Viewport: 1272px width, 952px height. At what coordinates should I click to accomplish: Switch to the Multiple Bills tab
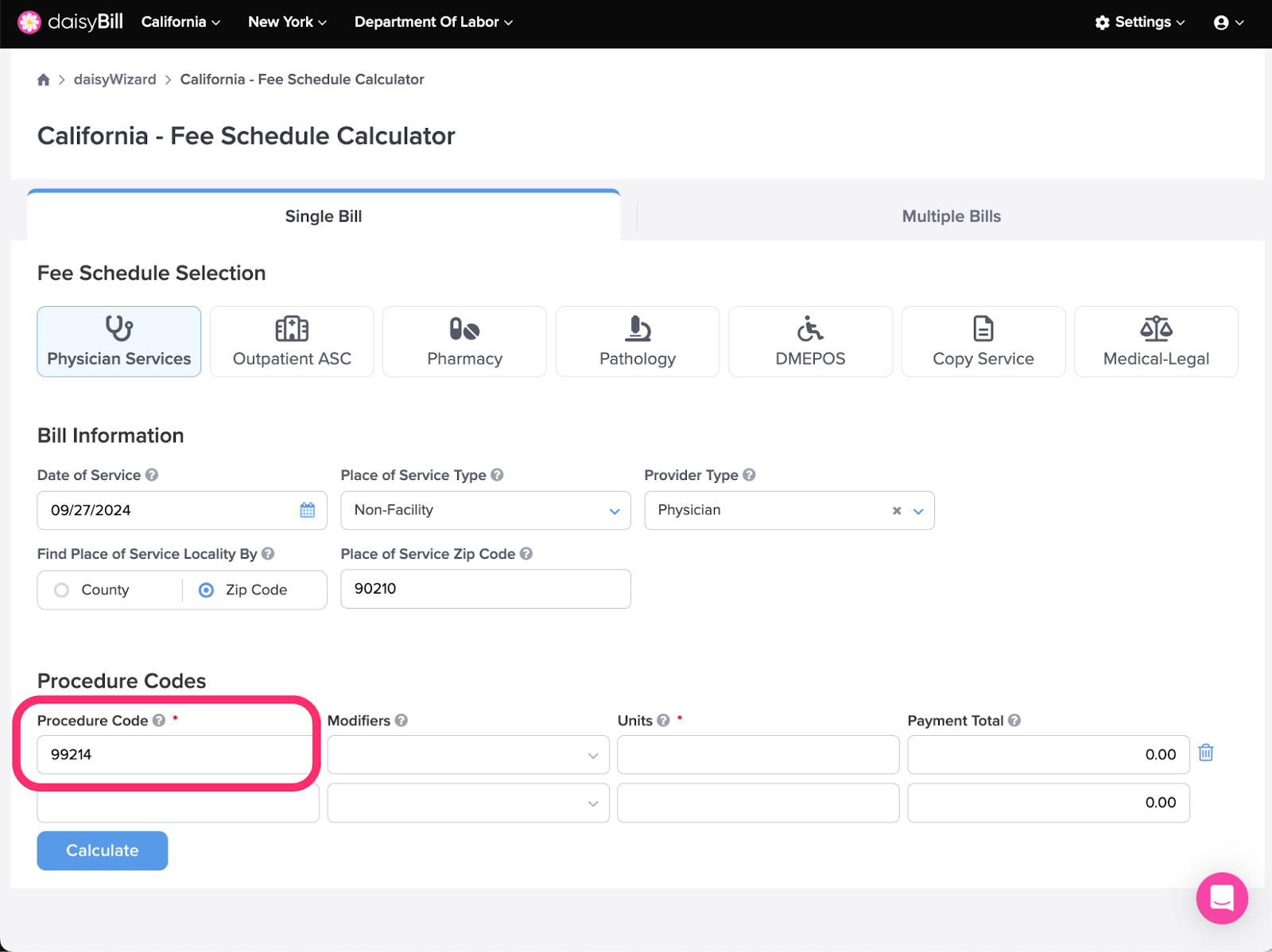(x=951, y=216)
